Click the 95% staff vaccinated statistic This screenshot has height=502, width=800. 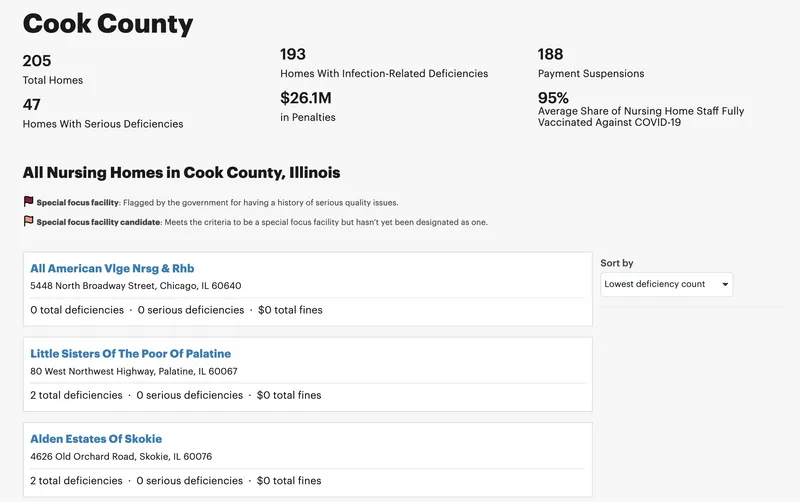point(641,109)
